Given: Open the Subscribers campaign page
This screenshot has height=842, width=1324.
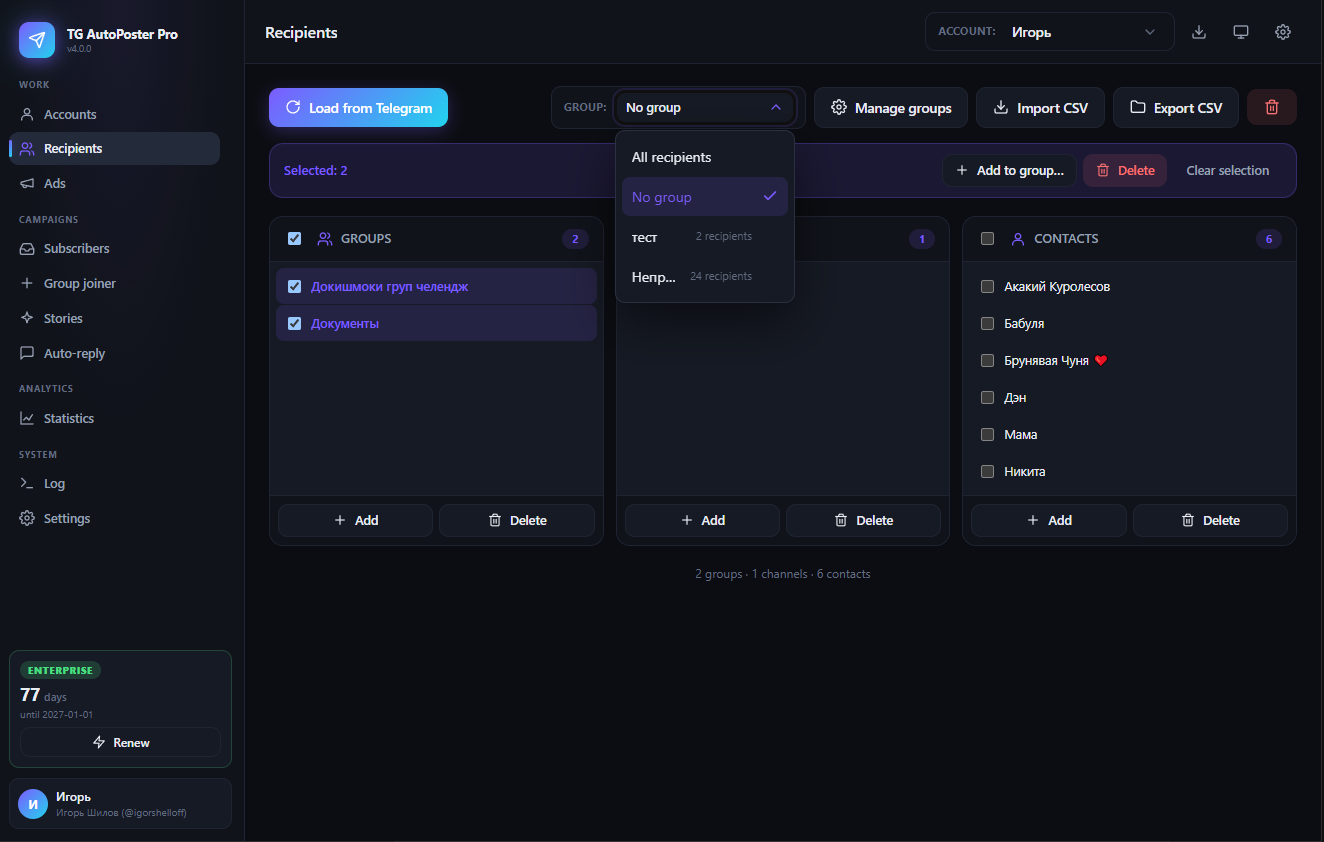Looking at the screenshot, I should 115,248.
